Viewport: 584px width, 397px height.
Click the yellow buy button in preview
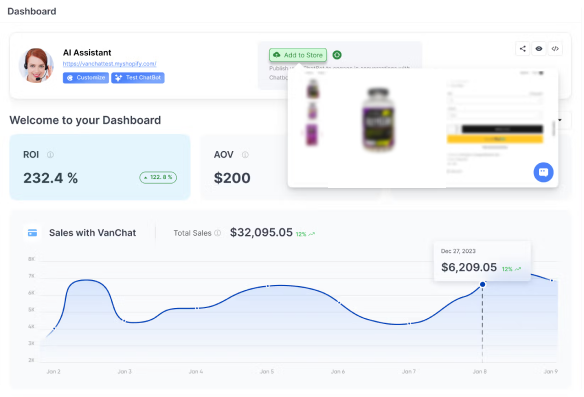(495, 139)
